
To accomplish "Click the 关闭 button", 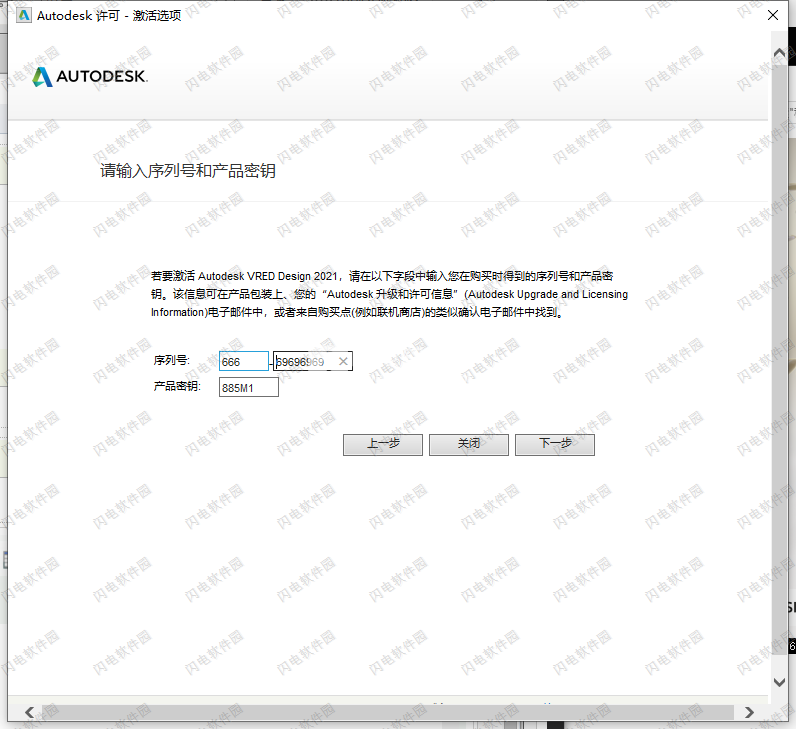I will coord(469,445).
